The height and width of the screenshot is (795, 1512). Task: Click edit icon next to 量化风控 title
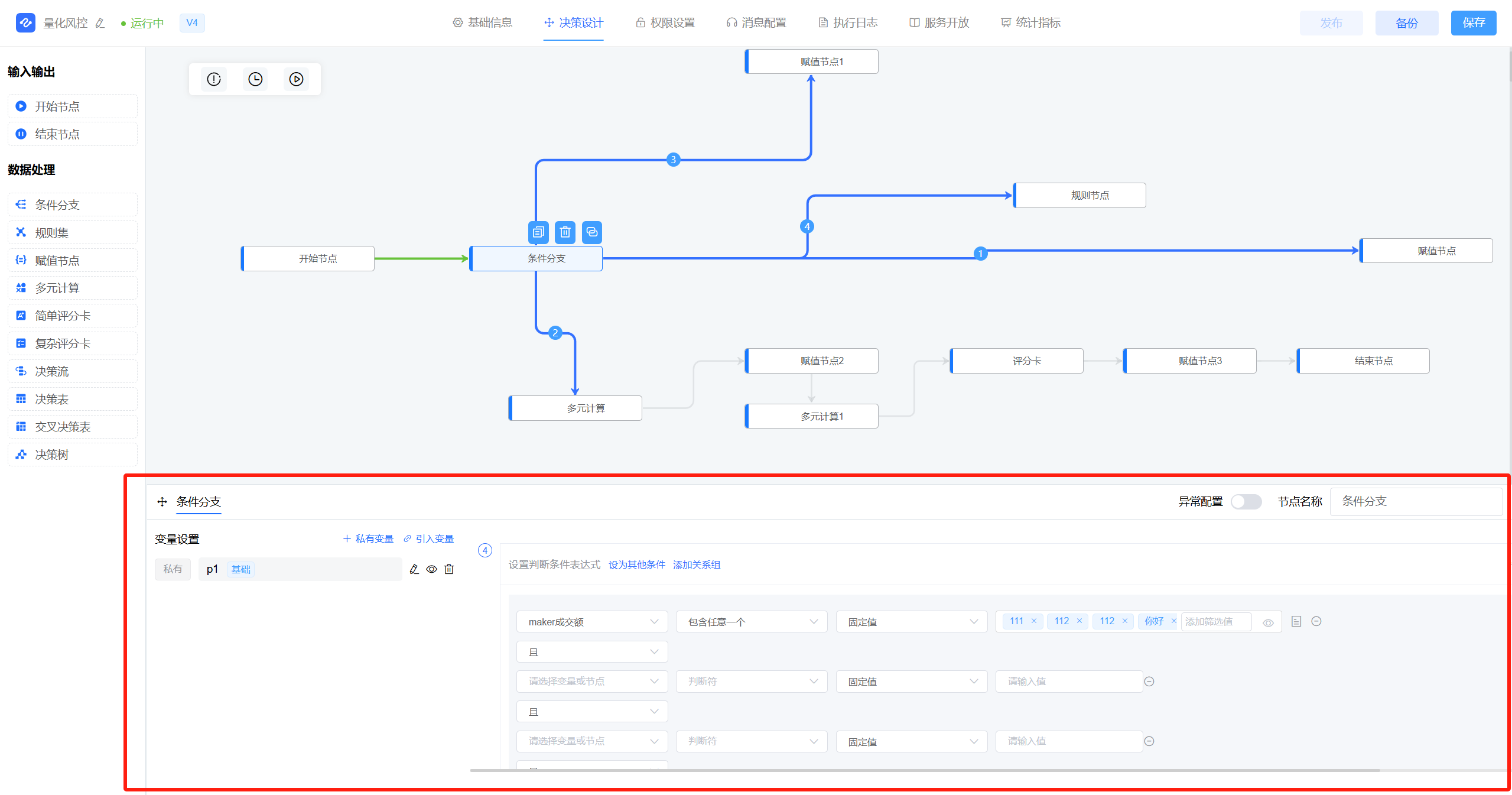point(100,23)
